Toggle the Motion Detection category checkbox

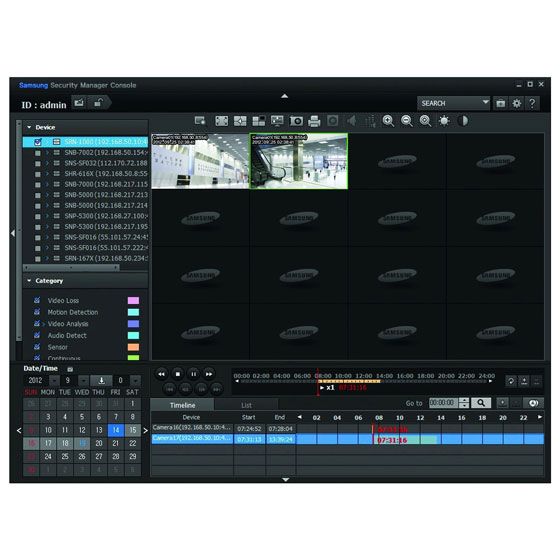(37, 312)
